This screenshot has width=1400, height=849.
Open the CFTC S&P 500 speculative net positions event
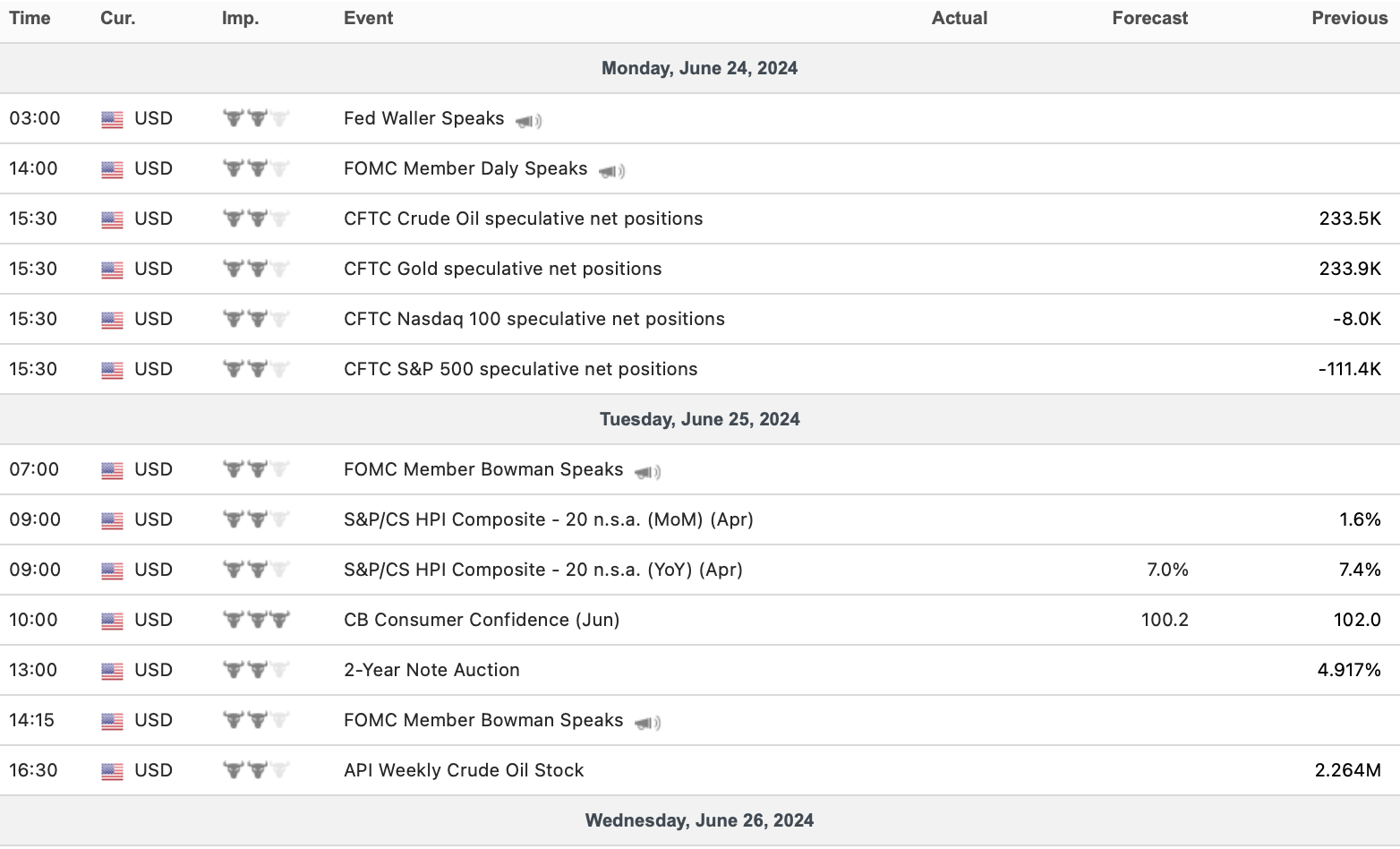520,369
